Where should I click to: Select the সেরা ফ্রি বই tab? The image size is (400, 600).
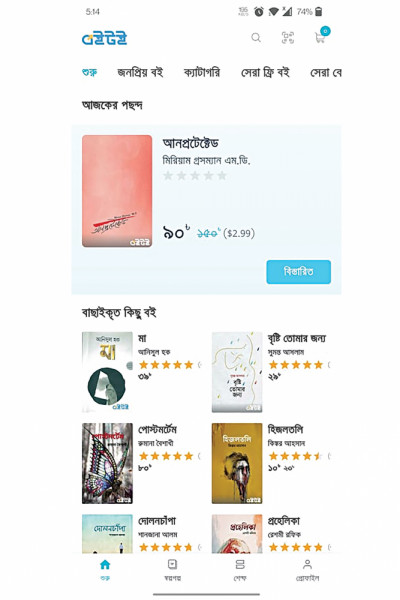coord(265,72)
